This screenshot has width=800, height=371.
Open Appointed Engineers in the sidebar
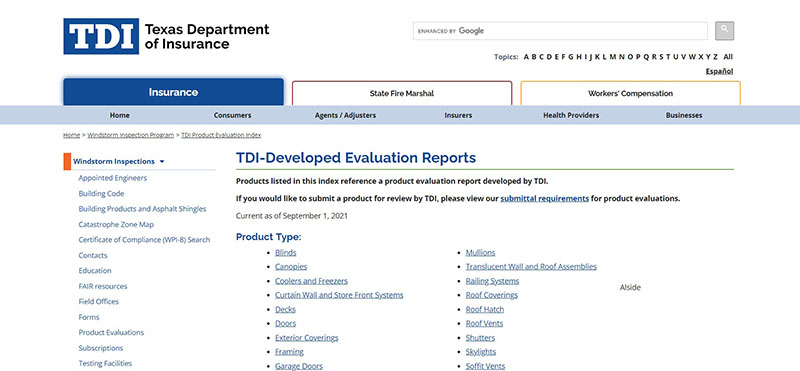[x=113, y=178]
